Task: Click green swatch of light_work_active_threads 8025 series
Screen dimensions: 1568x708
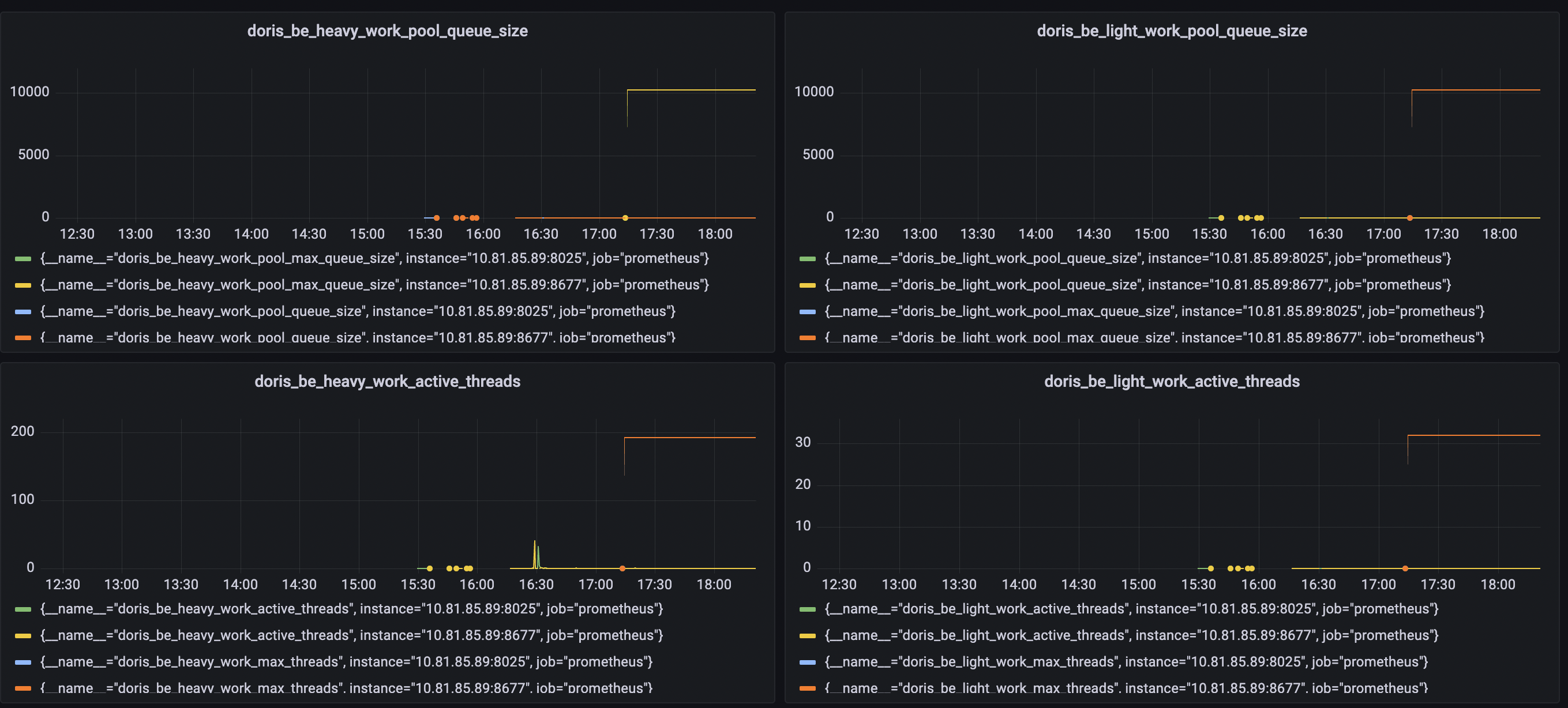Action: coord(808,609)
